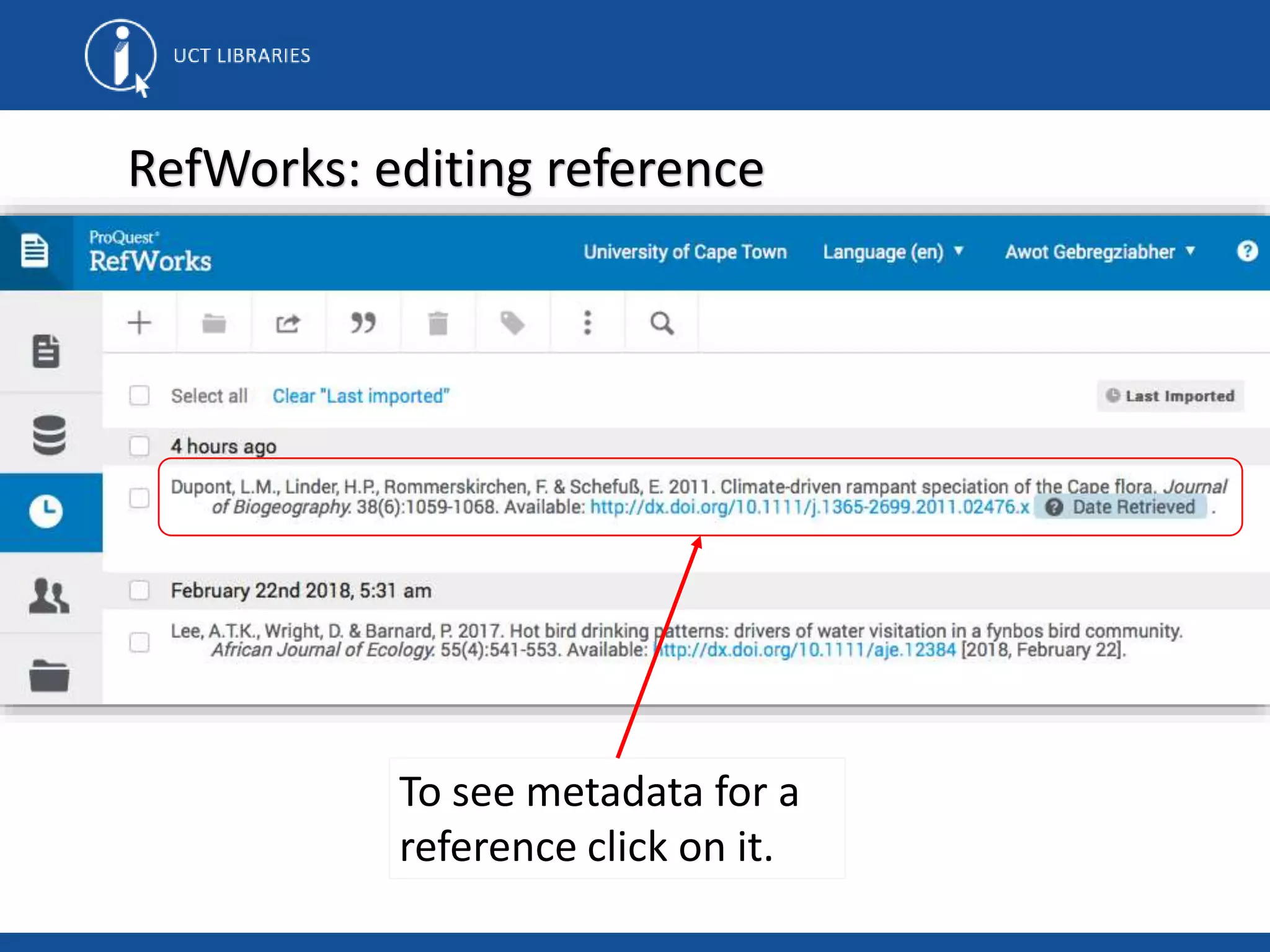Screen dimensions: 1270x952
Task: Click the Last Imported badge button
Action: pos(1170,395)
